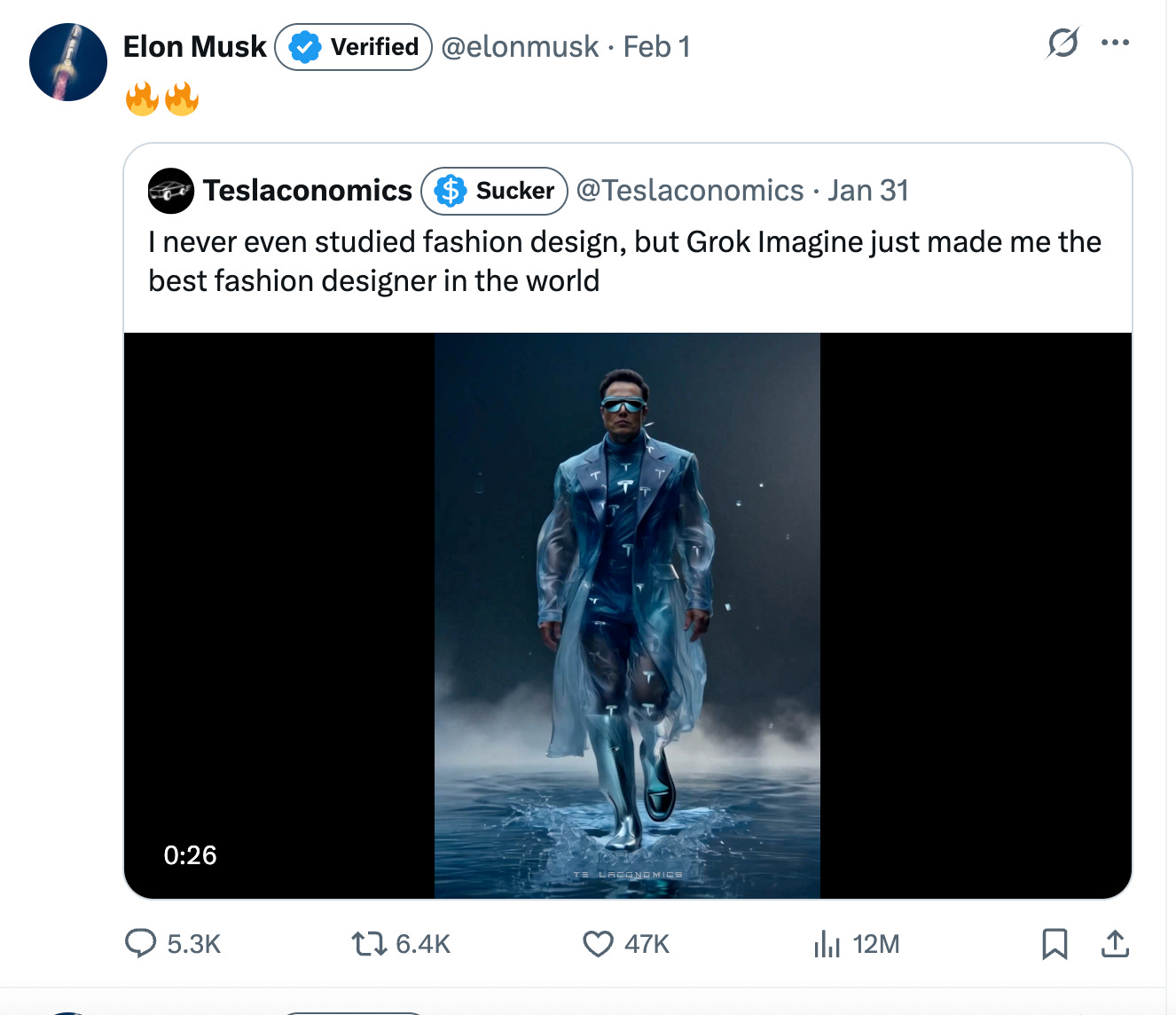
Task: Open view analytics via the 12M bar icon
Action: pos(828,945)
